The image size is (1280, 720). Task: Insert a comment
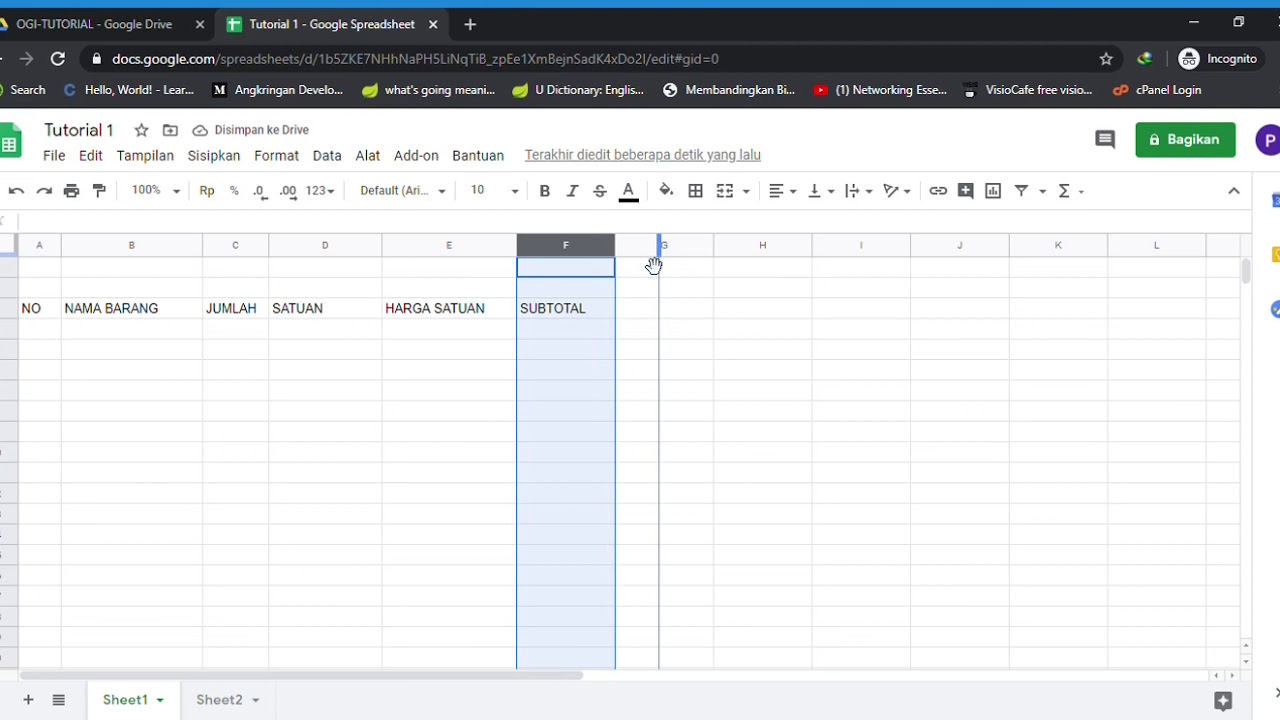[x=965, y=191]
